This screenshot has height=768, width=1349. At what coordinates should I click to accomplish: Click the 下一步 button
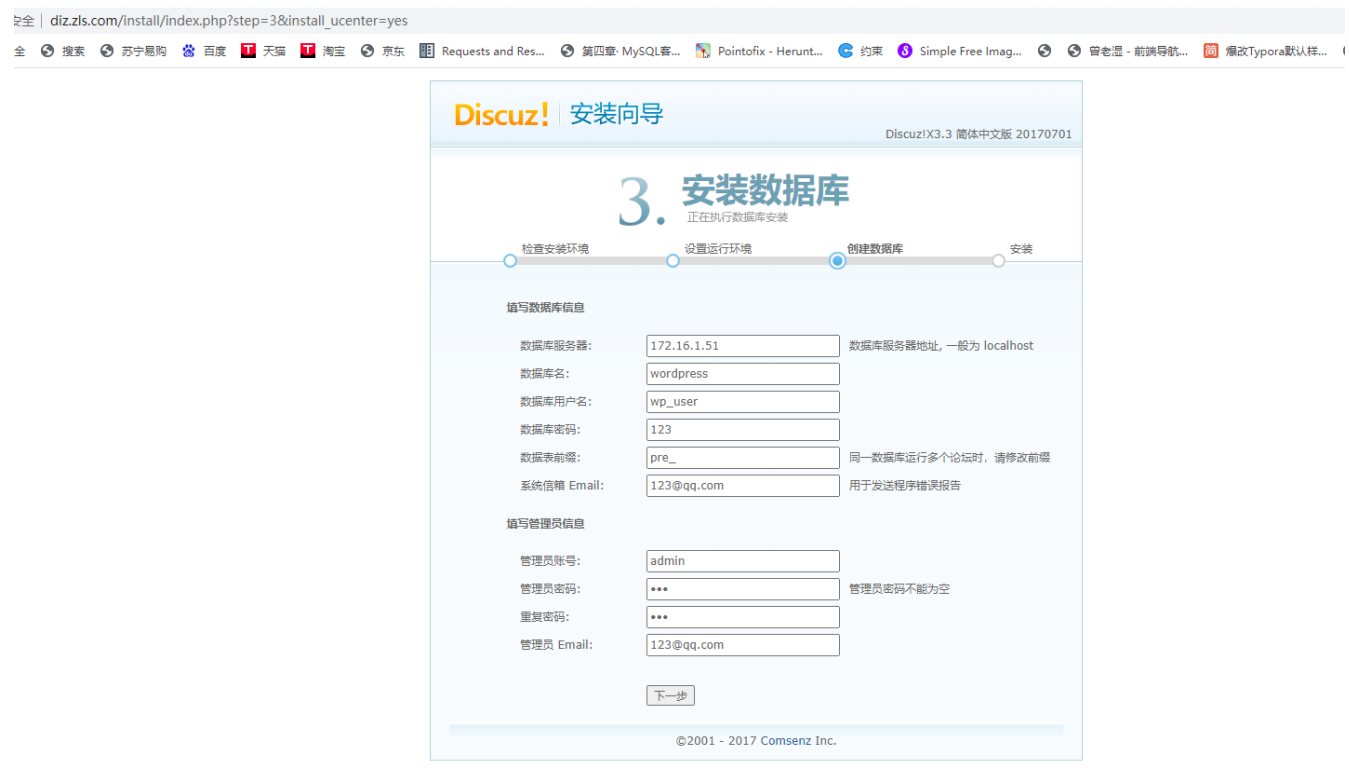(670, 696)
